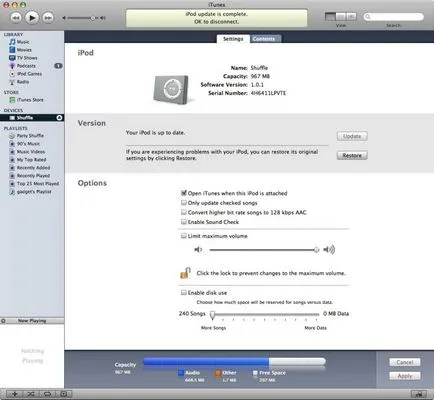The image size is (434, 400).
Task: Enable Sound Check checkbox
Action: 184,222
